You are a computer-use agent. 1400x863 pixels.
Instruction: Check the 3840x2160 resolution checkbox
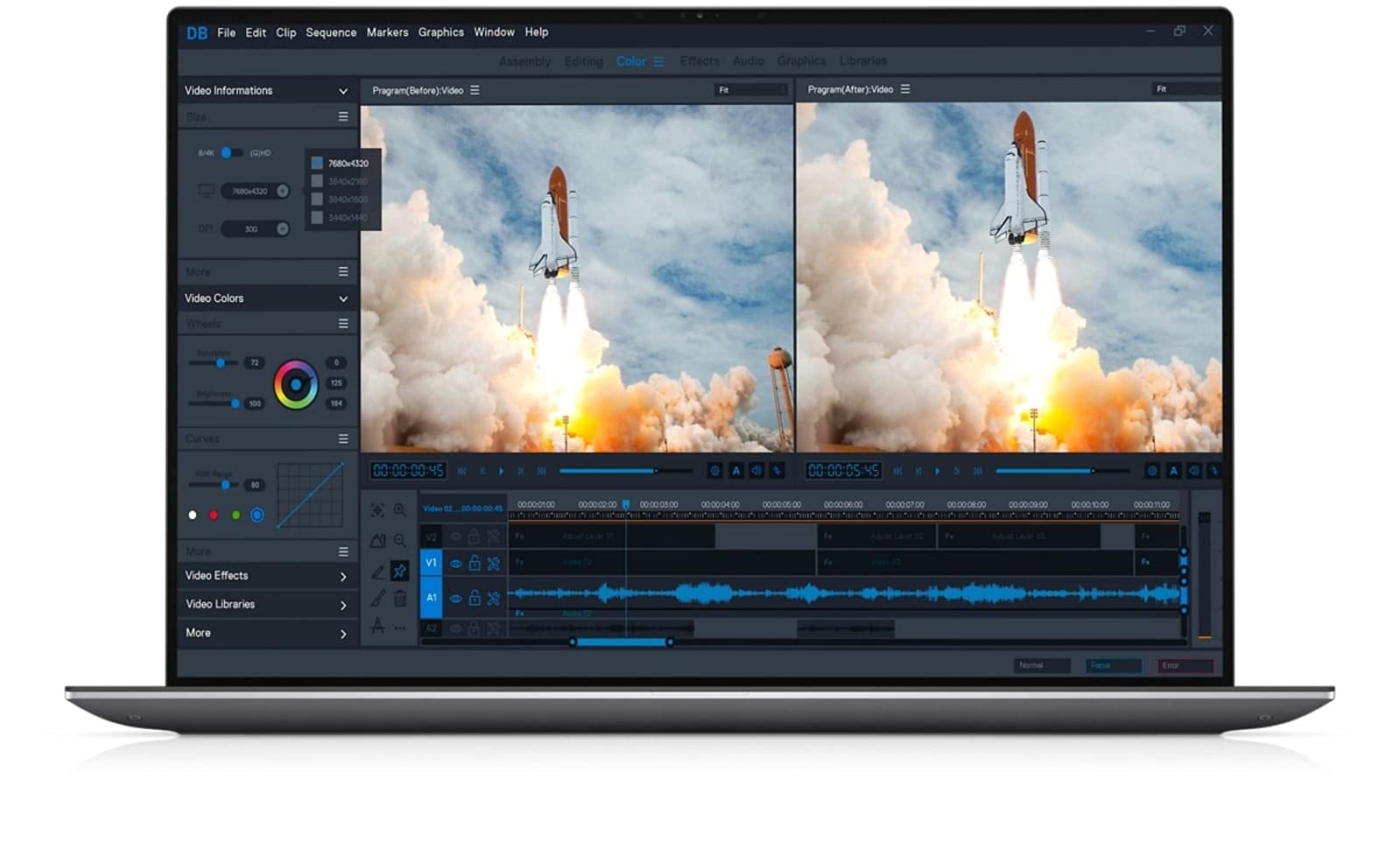[x=317, y=181]
